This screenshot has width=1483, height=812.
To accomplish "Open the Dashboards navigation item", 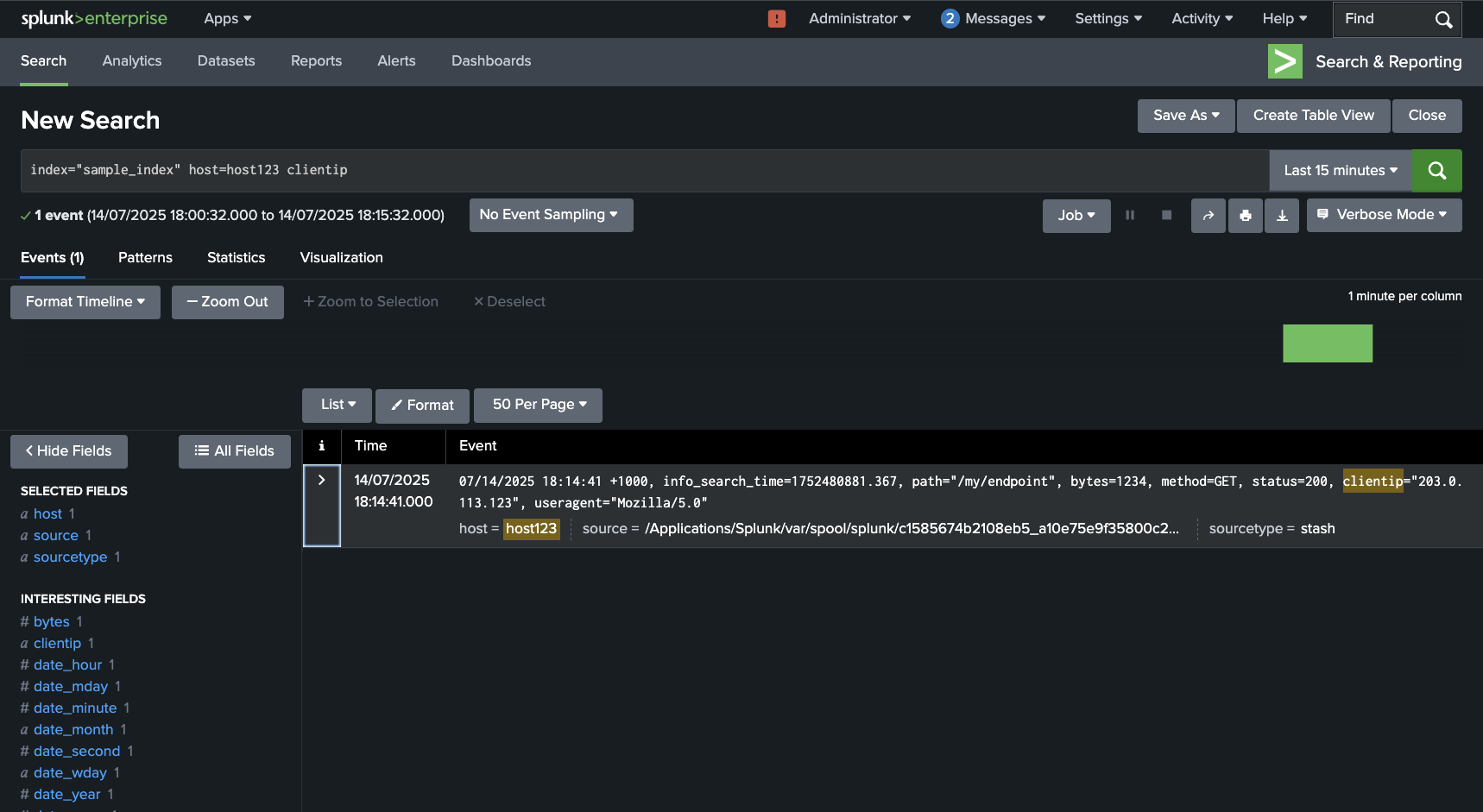I will tap(491, 61).
